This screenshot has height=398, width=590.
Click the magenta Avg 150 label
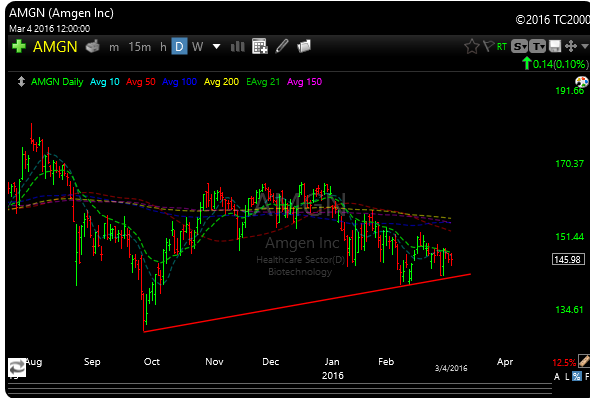click(304, 82)
